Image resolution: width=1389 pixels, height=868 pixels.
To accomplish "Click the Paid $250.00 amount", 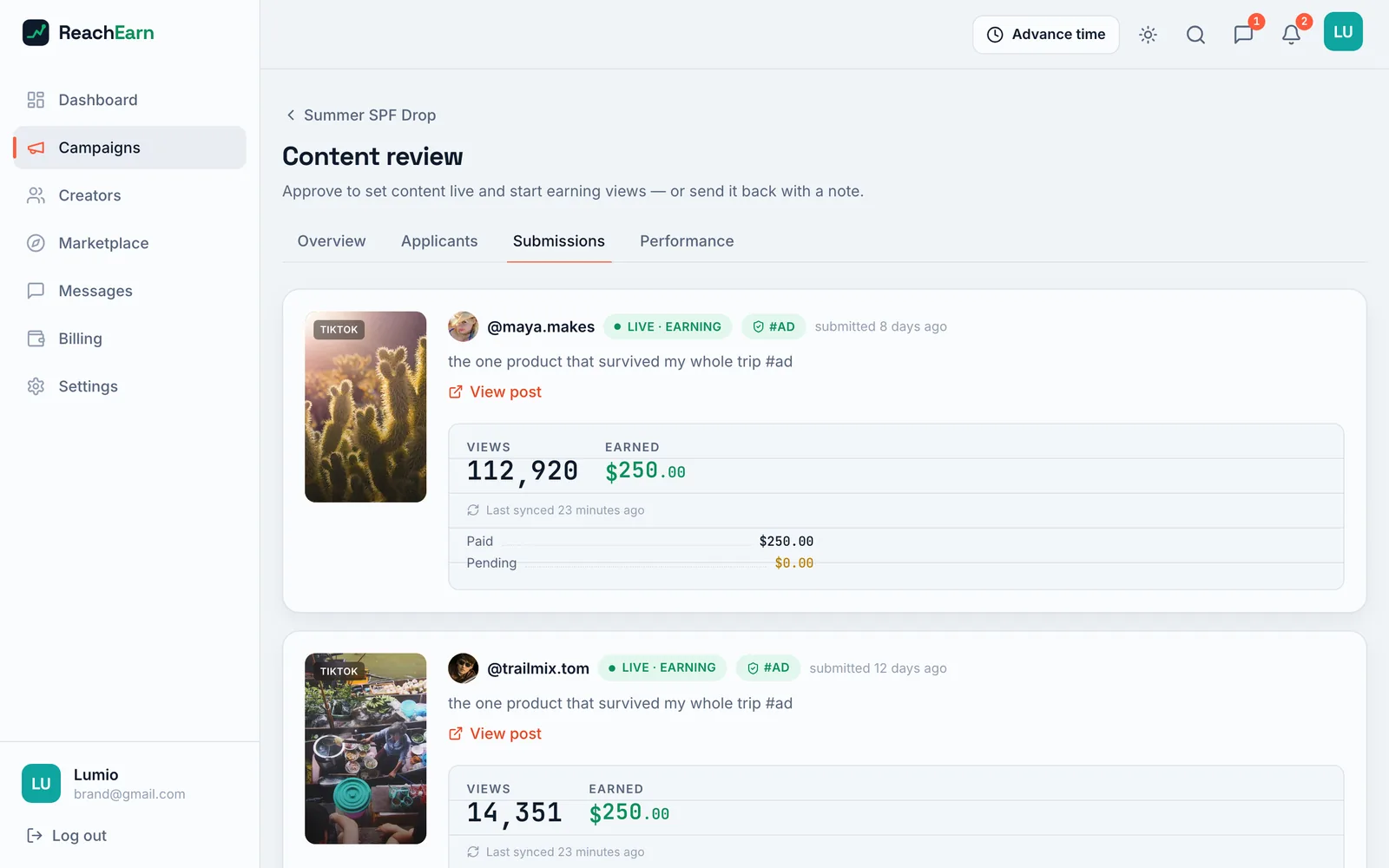I will click(x=787, y=542).
